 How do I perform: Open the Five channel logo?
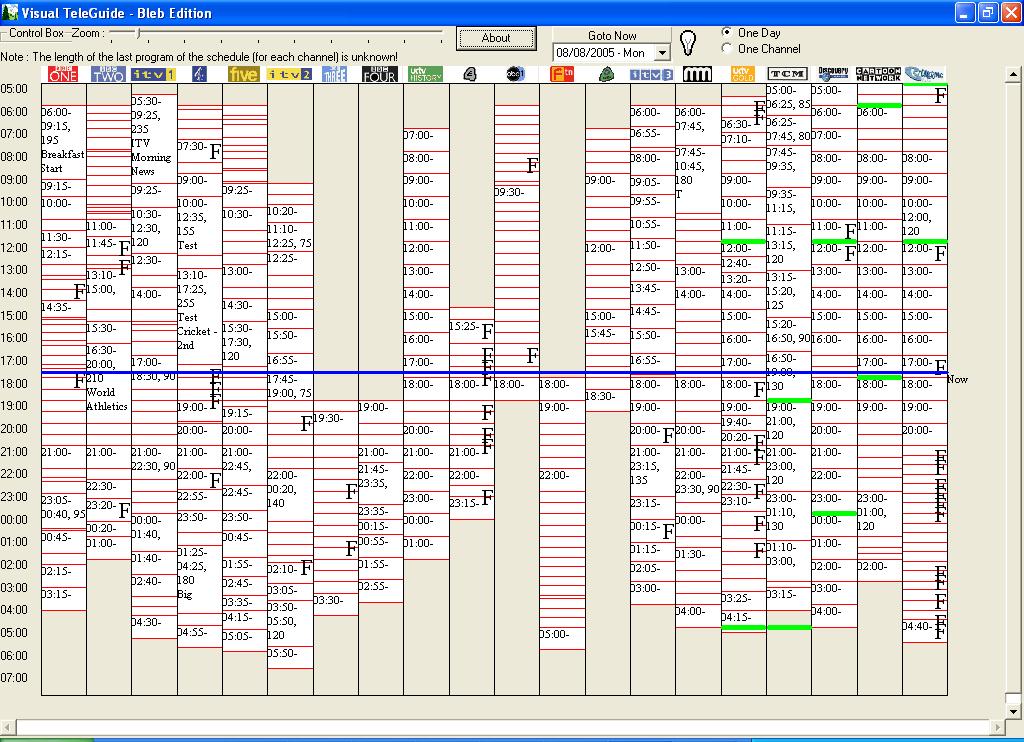(x=244, y=74)
